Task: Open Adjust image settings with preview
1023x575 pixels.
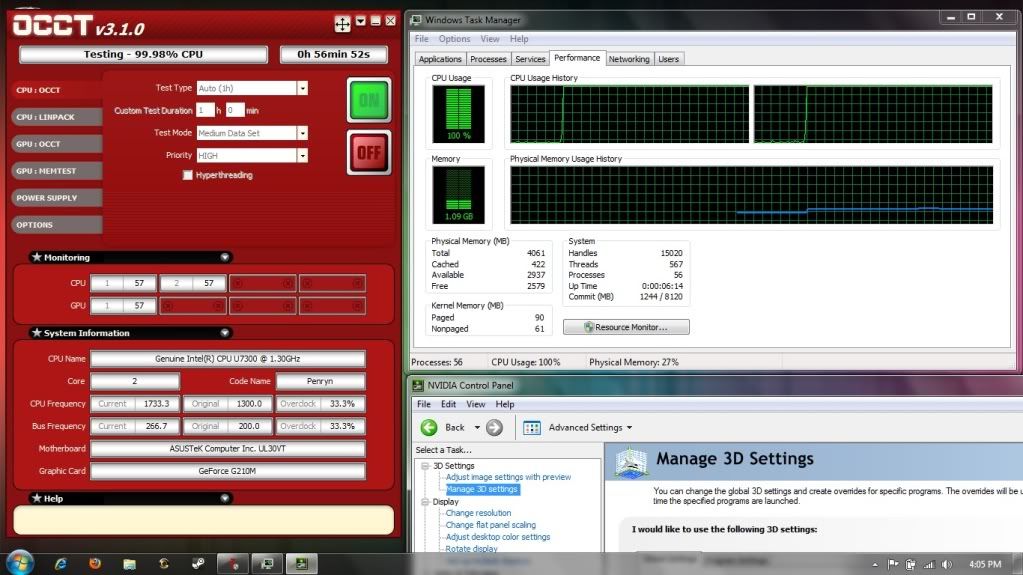Action: tap(508, 477)
